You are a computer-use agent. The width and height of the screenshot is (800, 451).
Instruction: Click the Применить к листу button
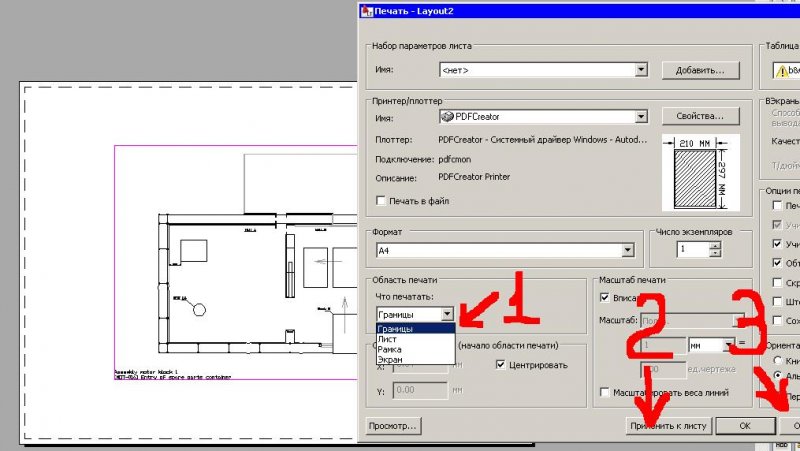click(668, 425)
